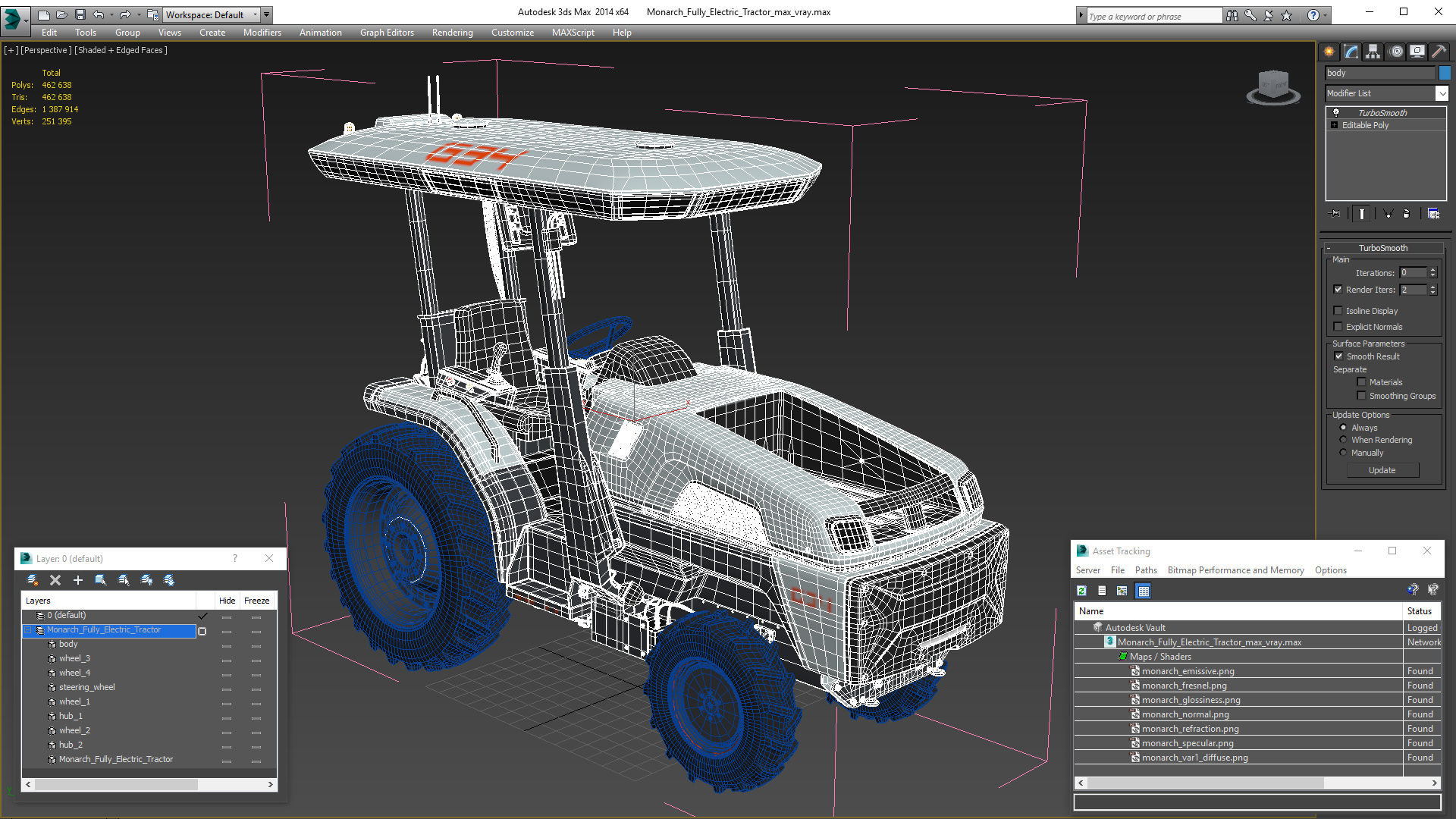Open Paths menu in Asset Tracking

coord(1146,570)
